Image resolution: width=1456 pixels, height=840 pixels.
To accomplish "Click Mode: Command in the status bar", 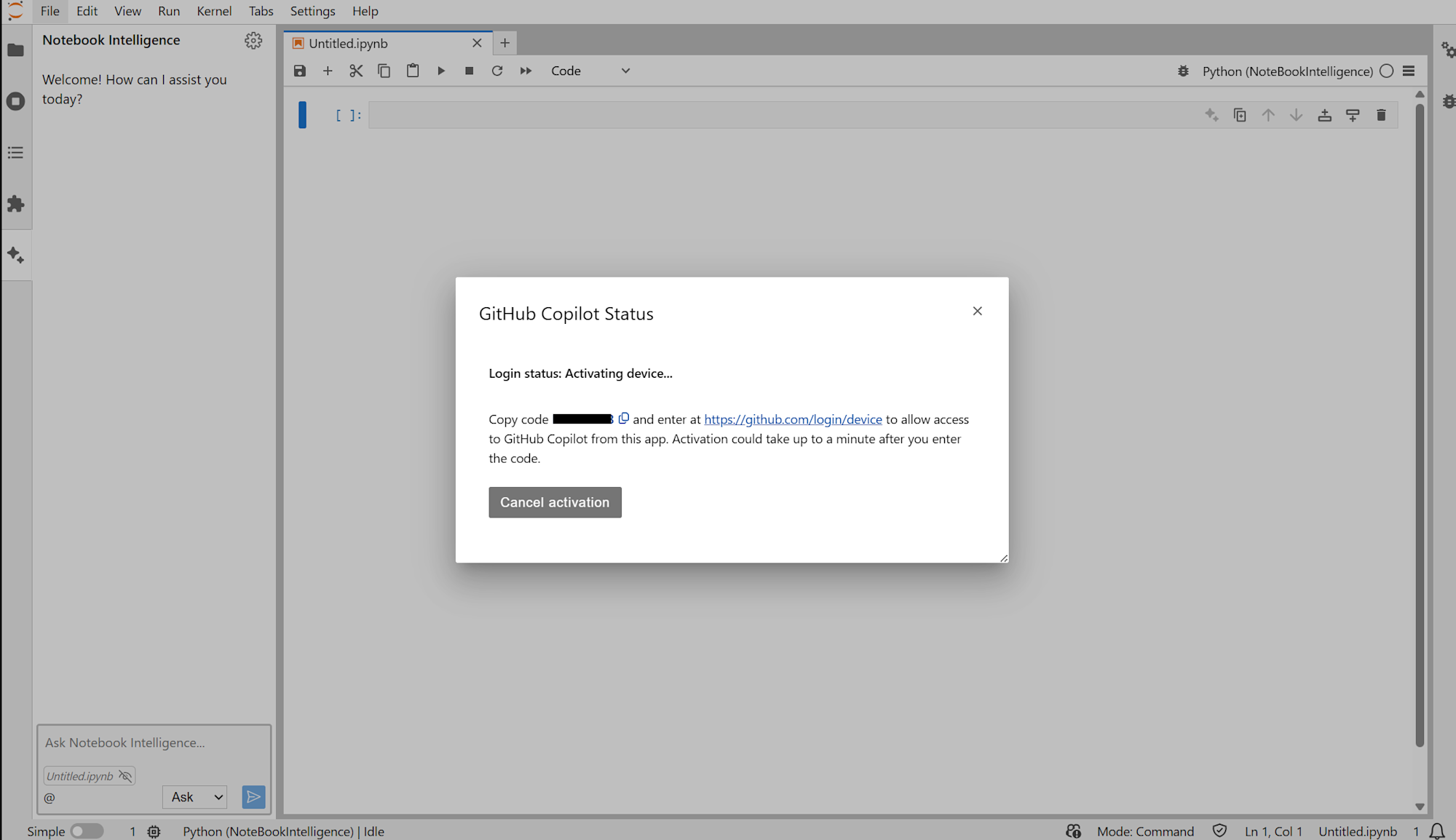I will pos(1145,831).
